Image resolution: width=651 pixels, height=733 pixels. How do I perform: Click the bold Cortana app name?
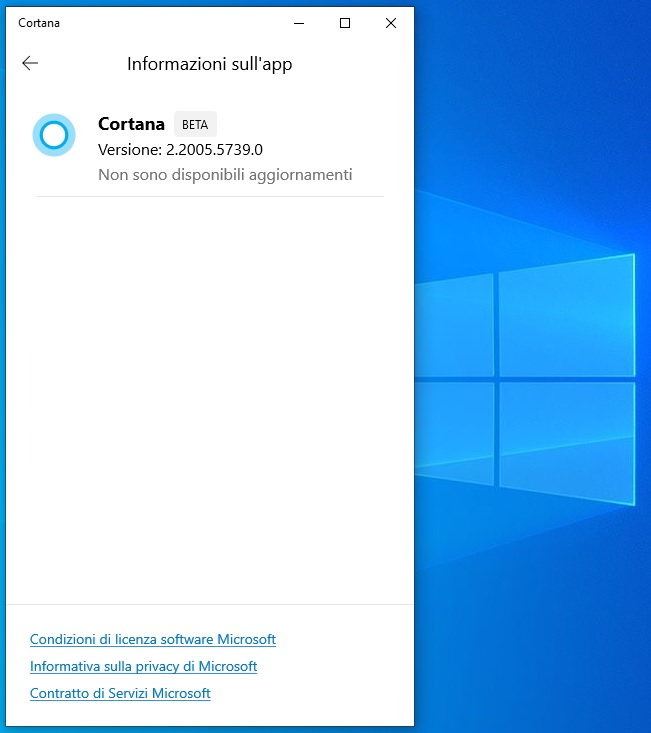tap(131, 124)
